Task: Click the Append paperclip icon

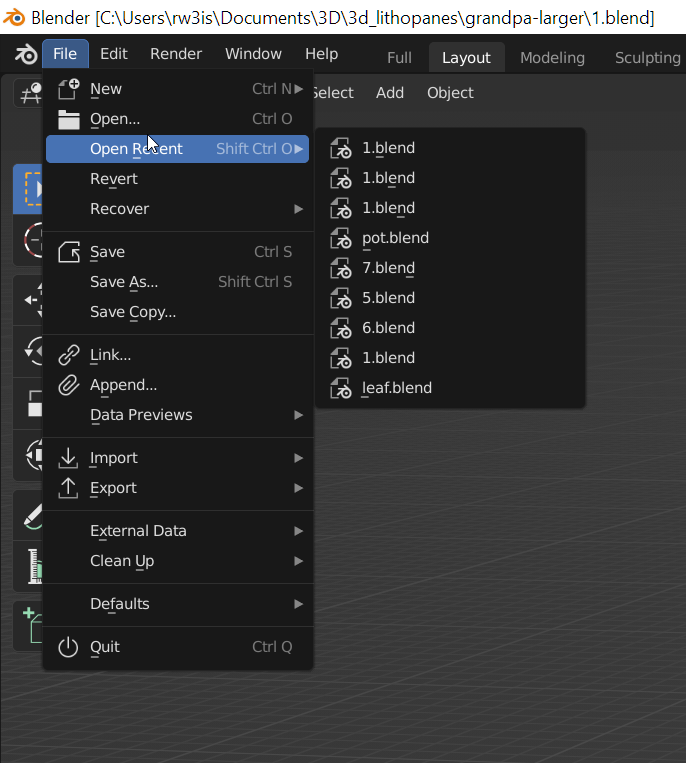Action: point(69,385)
